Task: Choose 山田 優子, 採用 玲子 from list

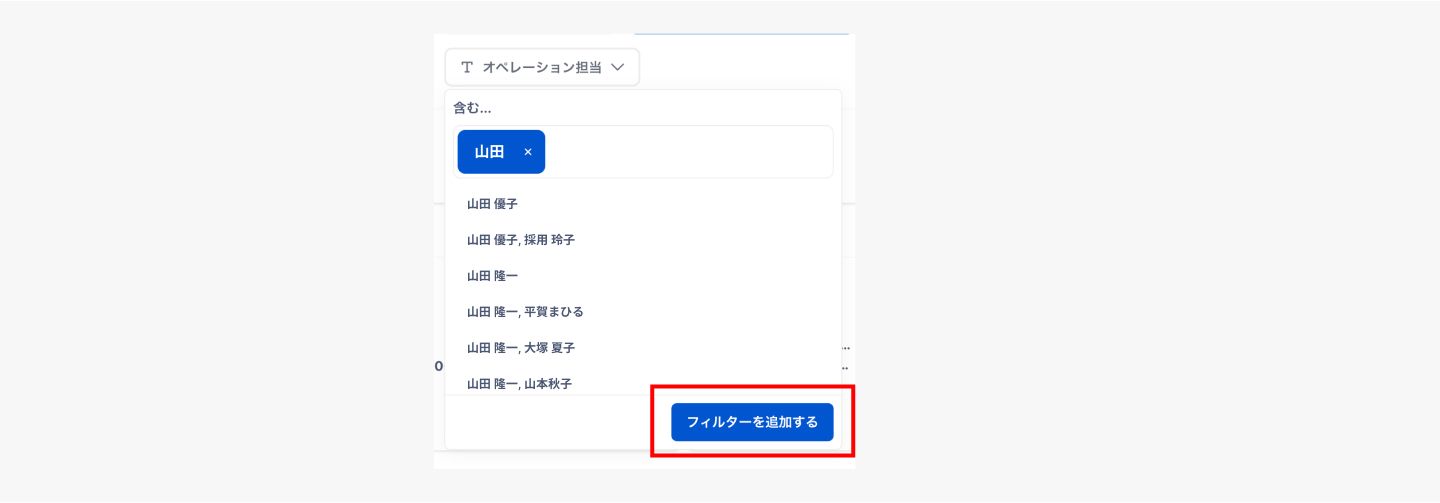Action: coord(520,240)
